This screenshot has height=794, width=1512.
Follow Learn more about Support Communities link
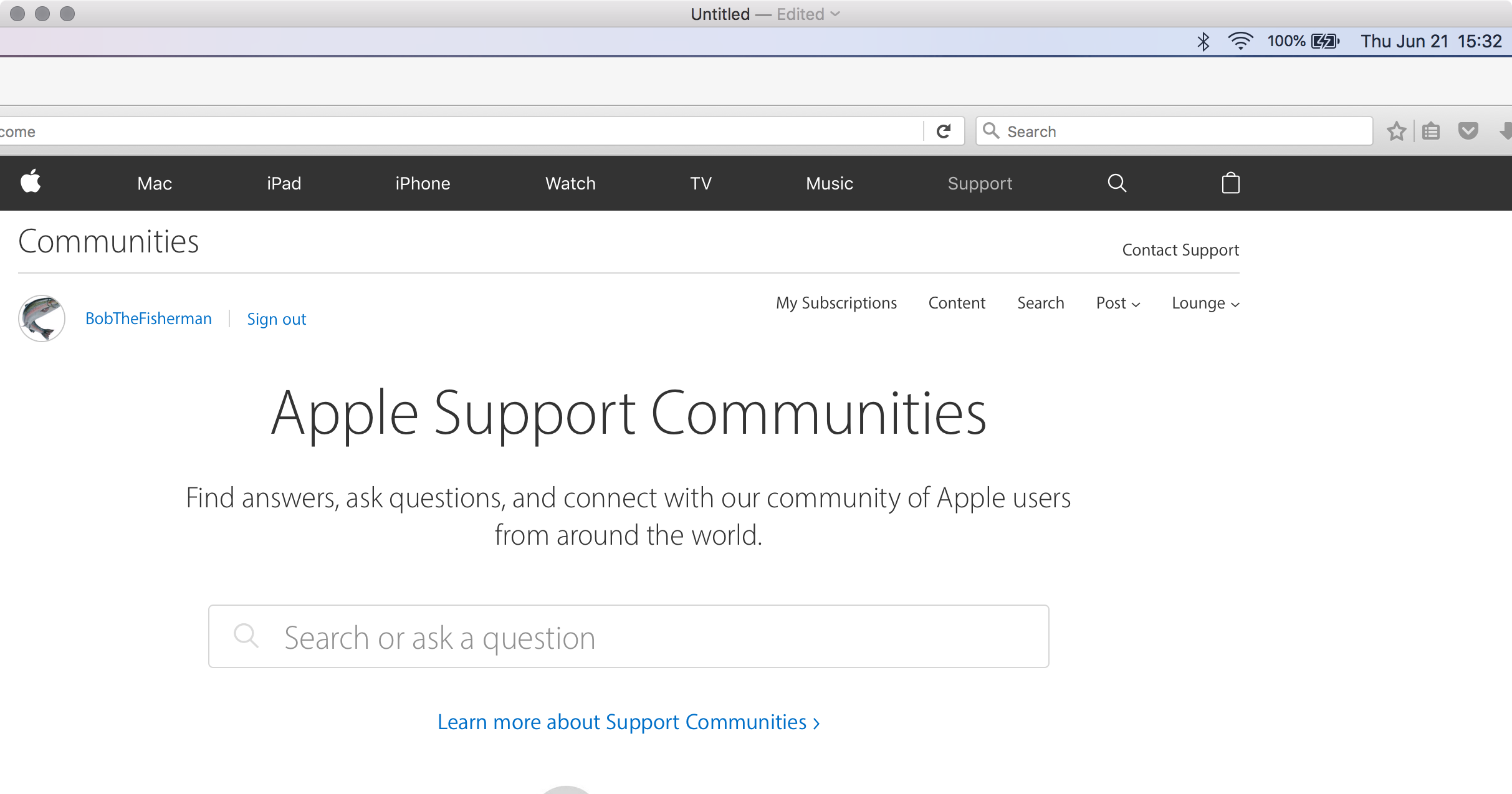(x=628, y=722)
